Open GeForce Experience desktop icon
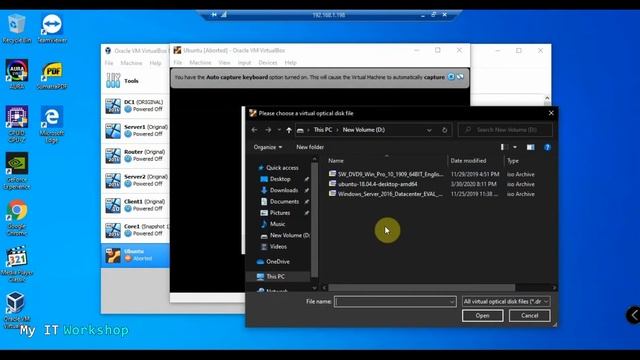Viewport: 640px width, 360px height. pos(17,171)
